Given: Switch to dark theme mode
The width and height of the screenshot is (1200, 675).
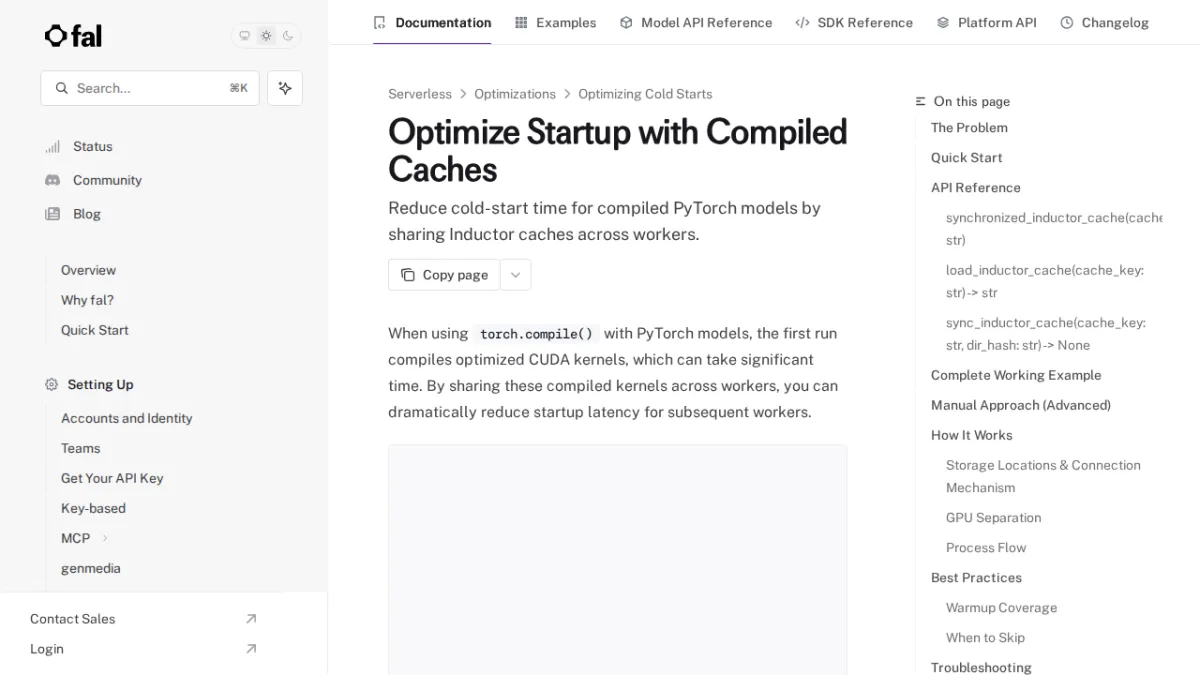Looking at the screenshot, I should (288, 36).
